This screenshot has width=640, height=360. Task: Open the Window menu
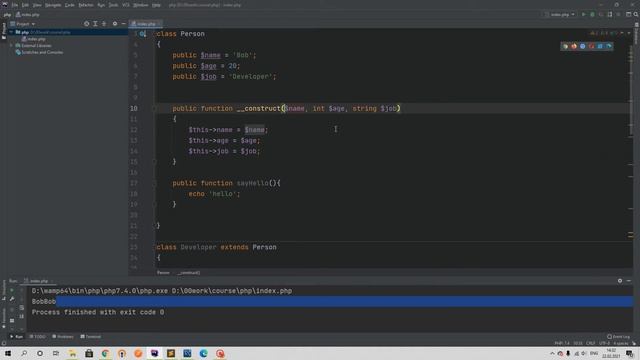tap(141, 5)
